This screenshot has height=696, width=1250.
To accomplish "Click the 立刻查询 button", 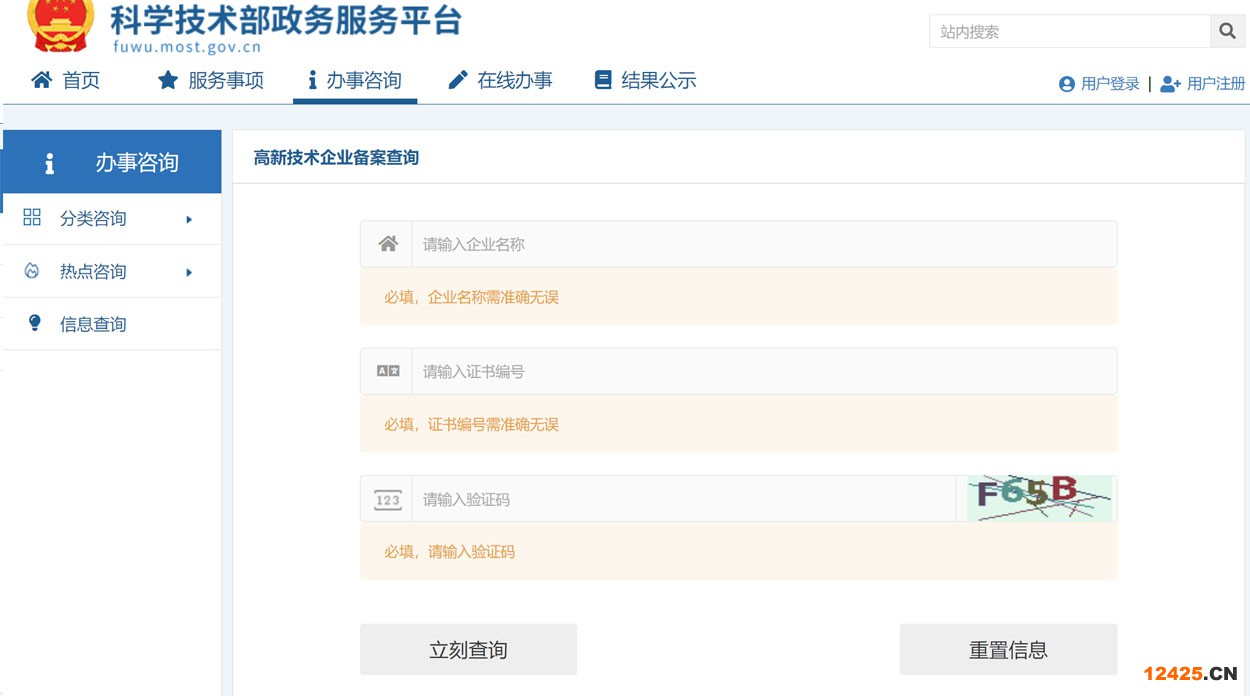I will point(468,650).
